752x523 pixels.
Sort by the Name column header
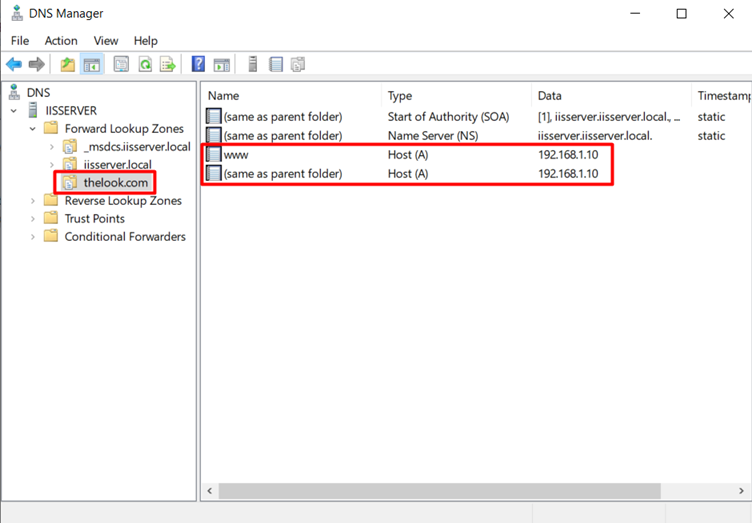click(x=292, y=95)
